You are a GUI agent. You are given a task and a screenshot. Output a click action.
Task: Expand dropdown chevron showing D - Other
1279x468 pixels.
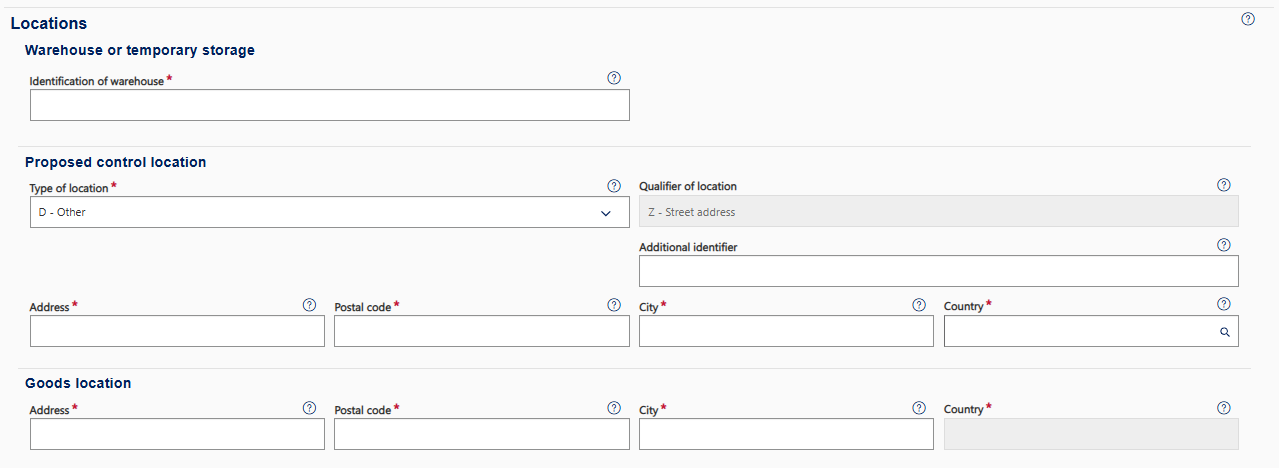tap(605, 213)
